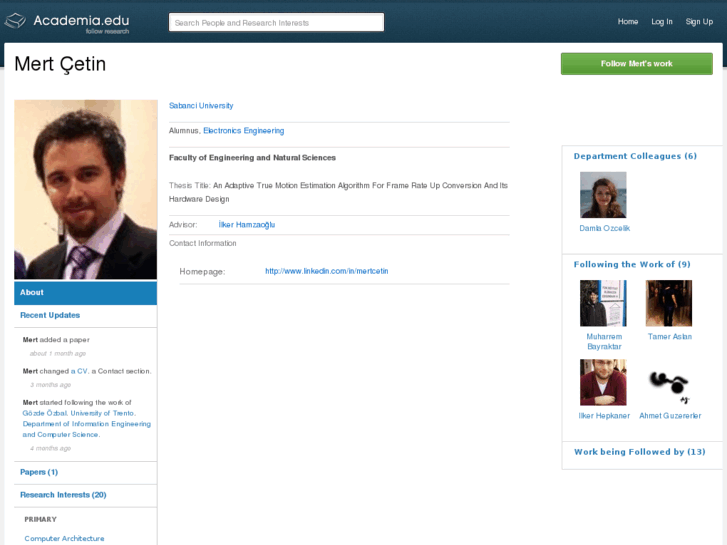
Task: Open the Tamer Aslan name link
Action: 670,337
